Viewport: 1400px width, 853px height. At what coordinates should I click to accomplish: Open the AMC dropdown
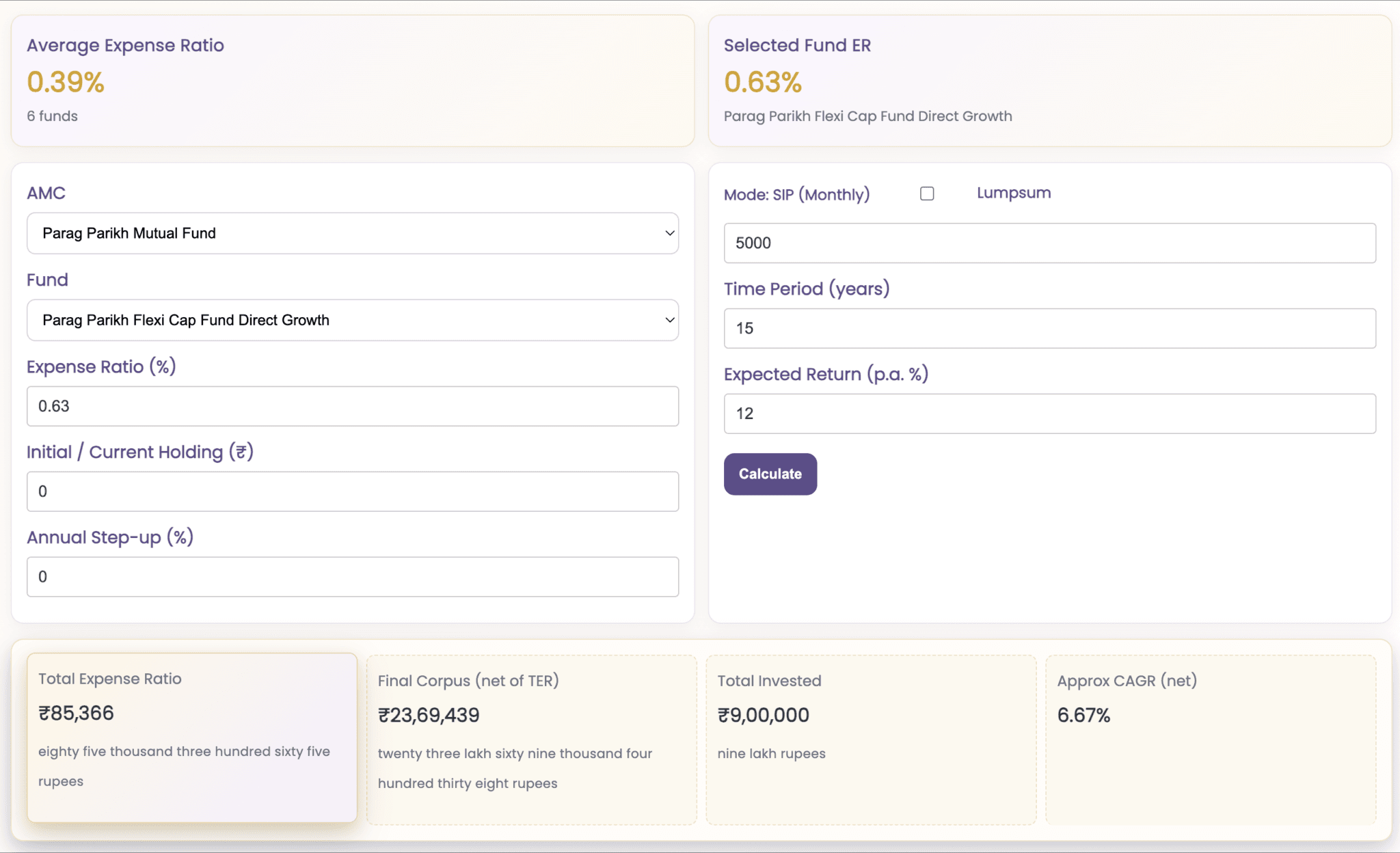pos(352,233)
